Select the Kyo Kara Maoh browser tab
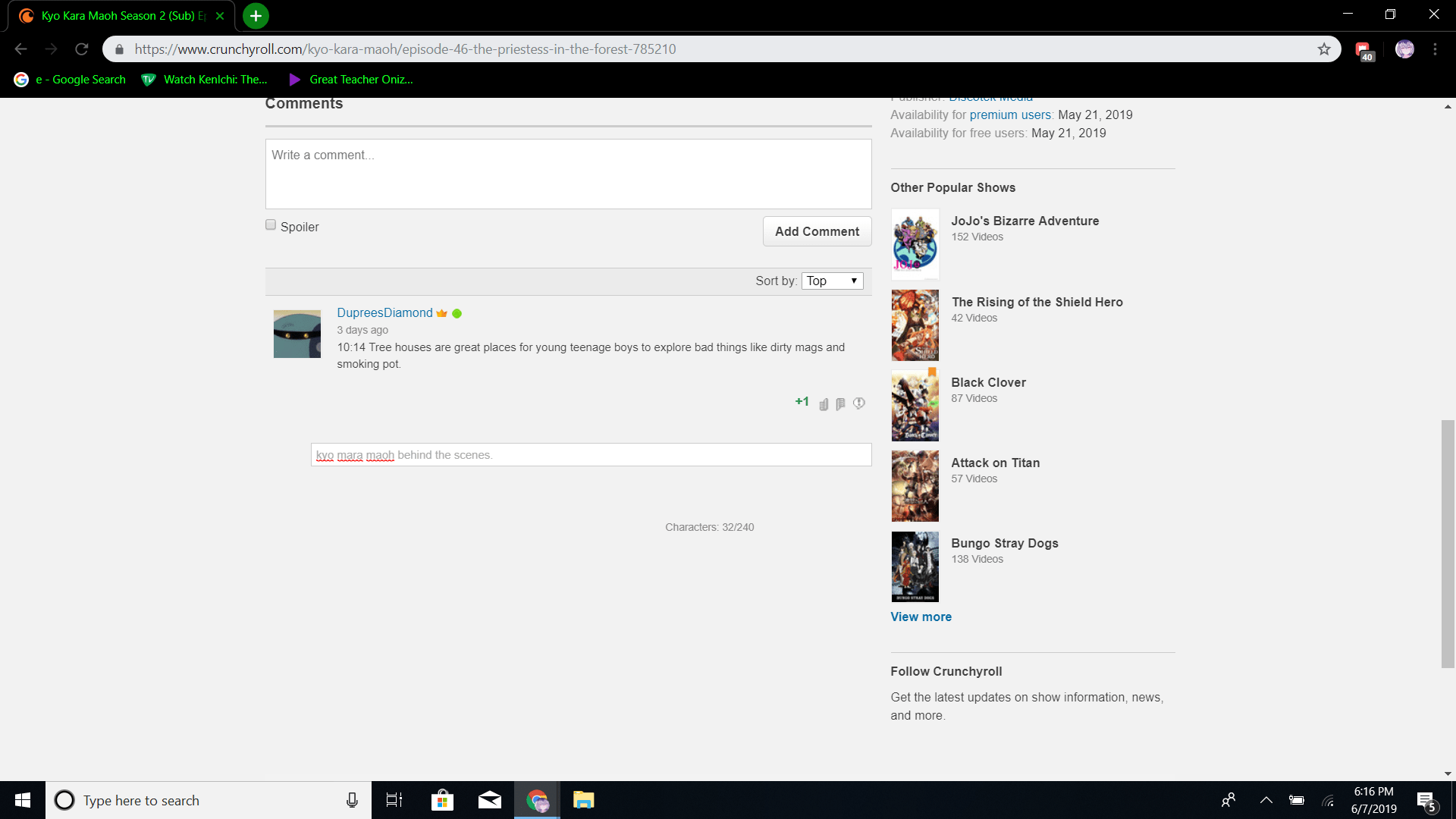The height and width of the screenshot is (819, 1456). click(x=118, y=15)
